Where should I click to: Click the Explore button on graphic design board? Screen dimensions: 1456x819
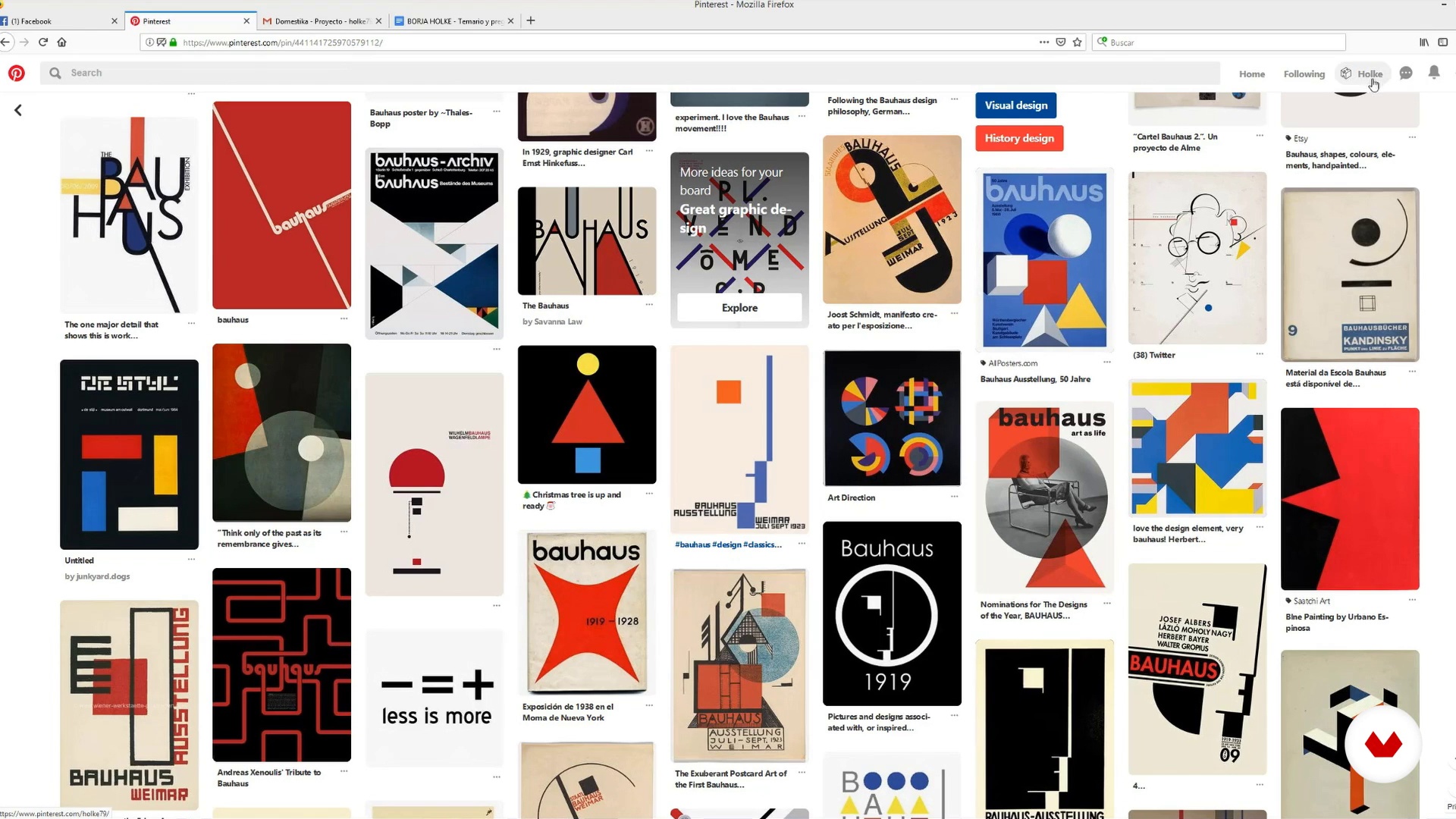coord(739,308)
